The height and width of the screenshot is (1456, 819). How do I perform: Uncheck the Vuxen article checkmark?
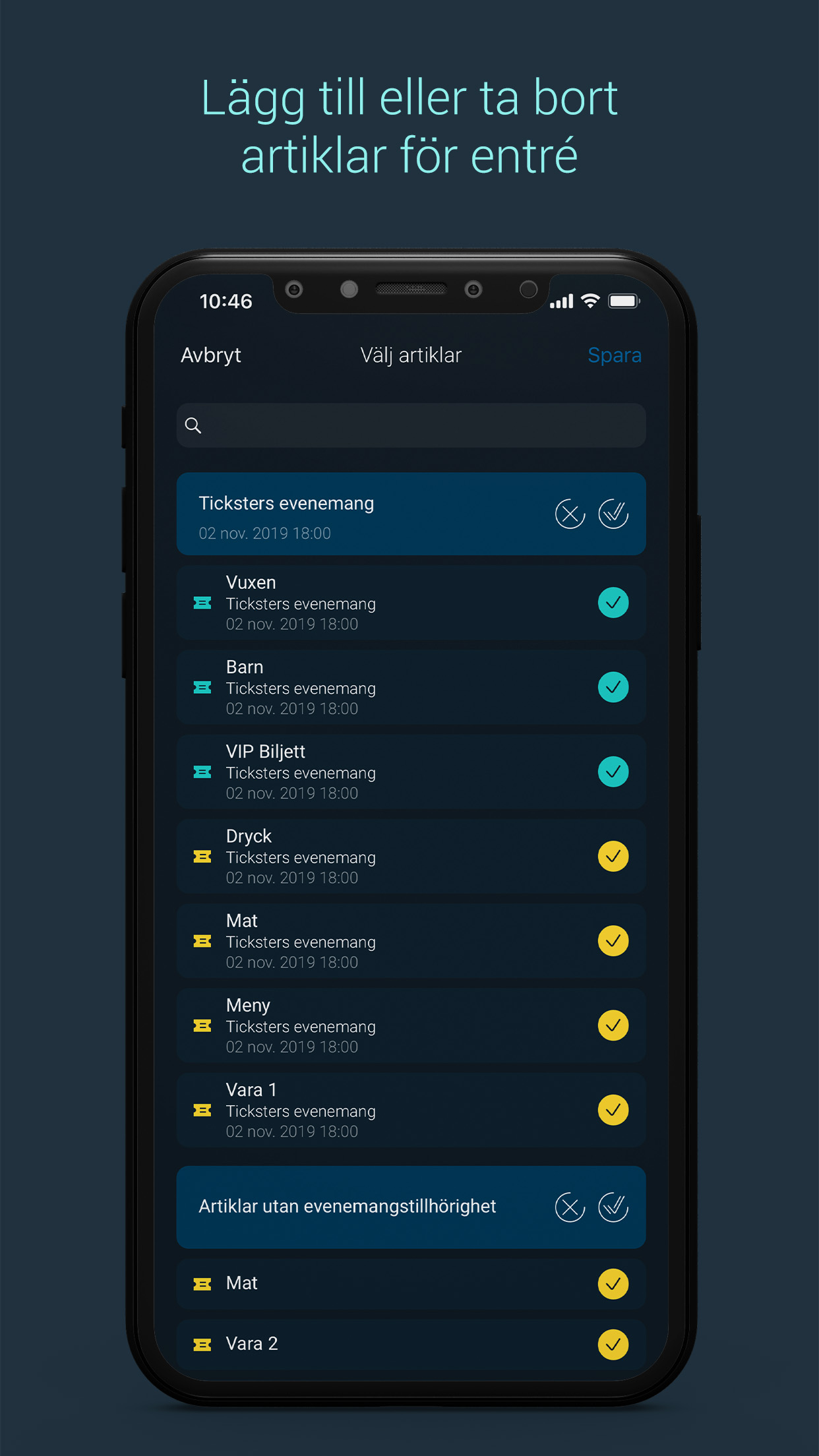click(x=613, y=603)
